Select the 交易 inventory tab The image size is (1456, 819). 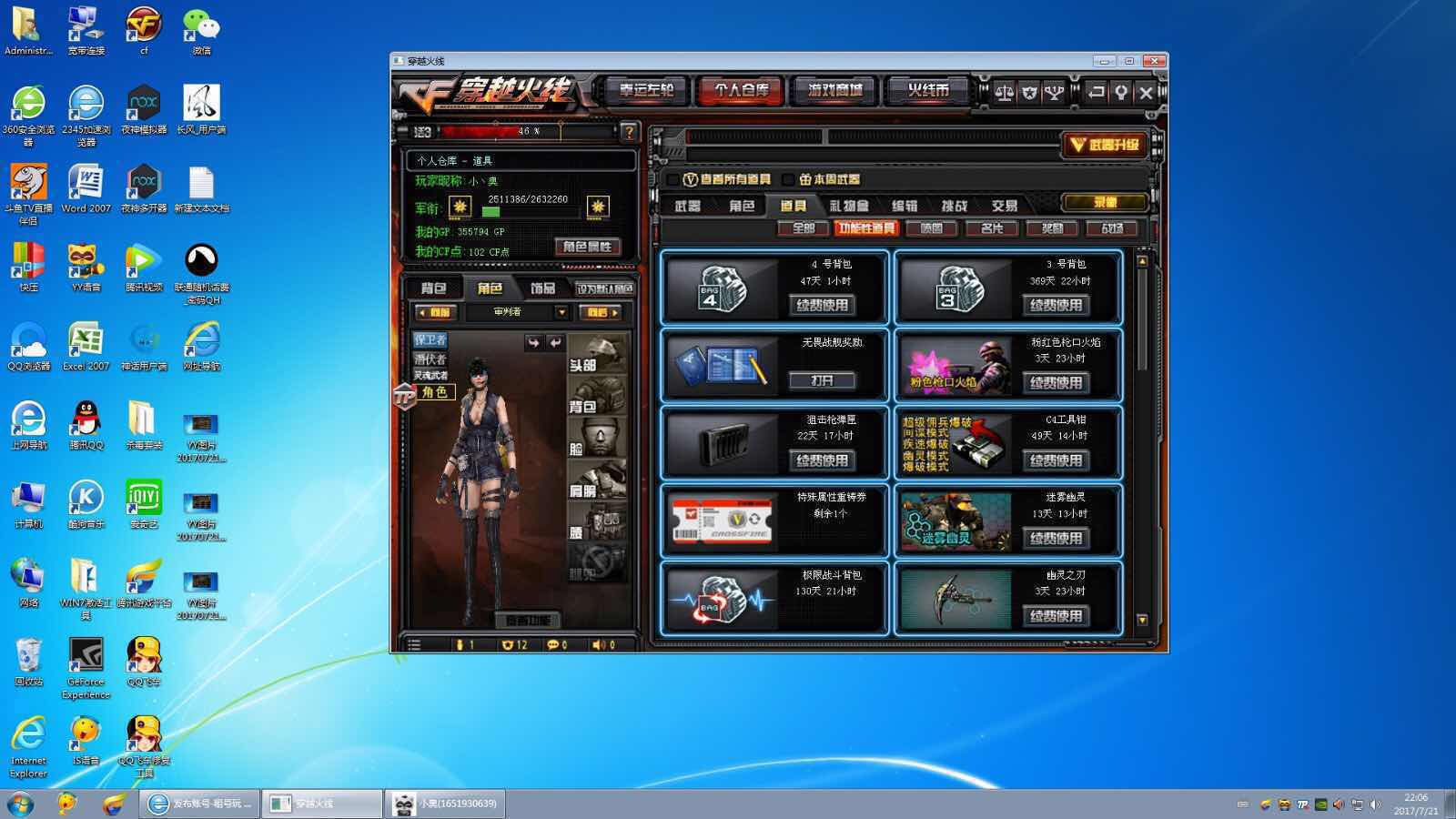coord(1005,206)
